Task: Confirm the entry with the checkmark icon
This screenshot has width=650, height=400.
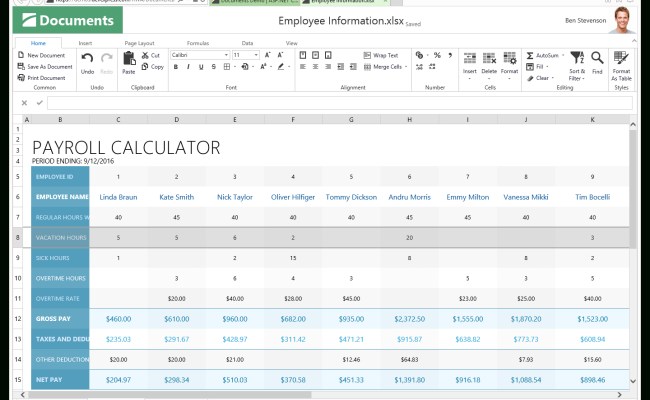Action: click(39, 103)
